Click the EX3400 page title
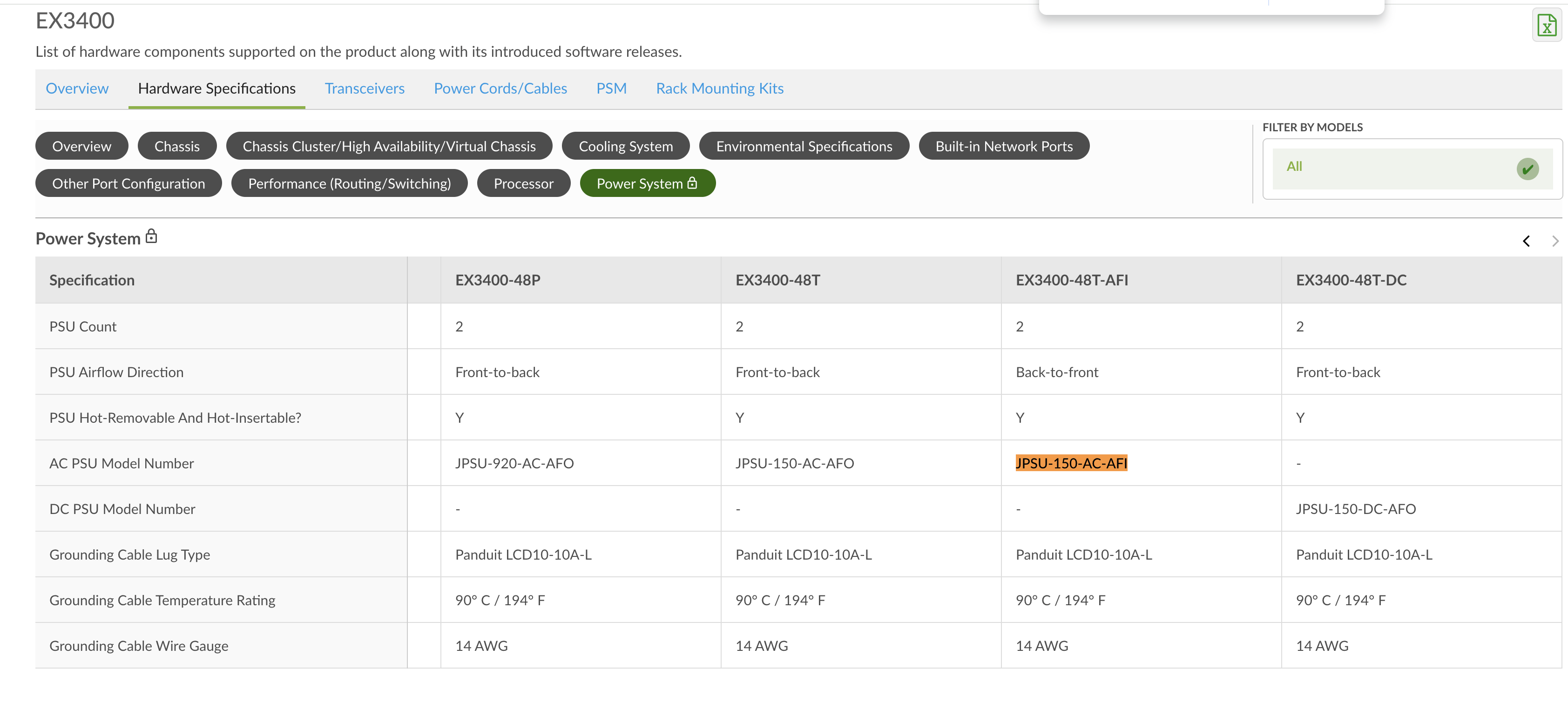This screenshot has width=1568, height=703. click(75, 20)
